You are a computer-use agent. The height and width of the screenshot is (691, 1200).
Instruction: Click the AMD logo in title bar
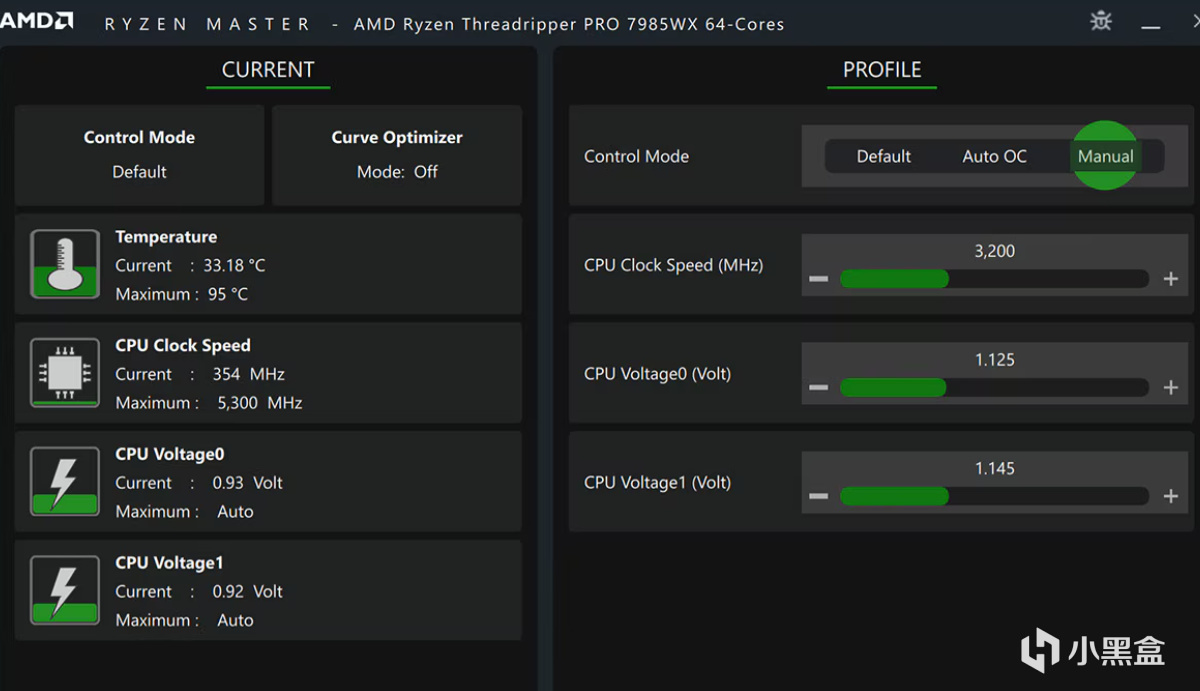coord(37,21)
